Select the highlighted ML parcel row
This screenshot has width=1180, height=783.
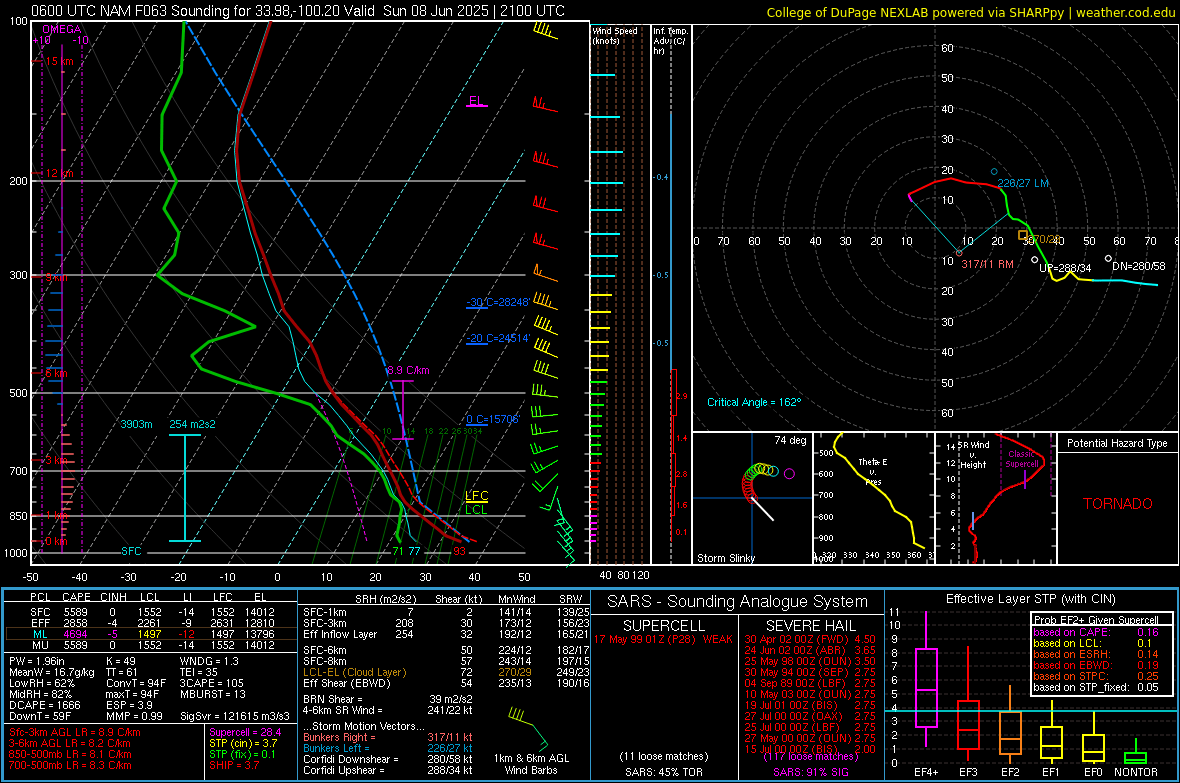pos(150,634)
